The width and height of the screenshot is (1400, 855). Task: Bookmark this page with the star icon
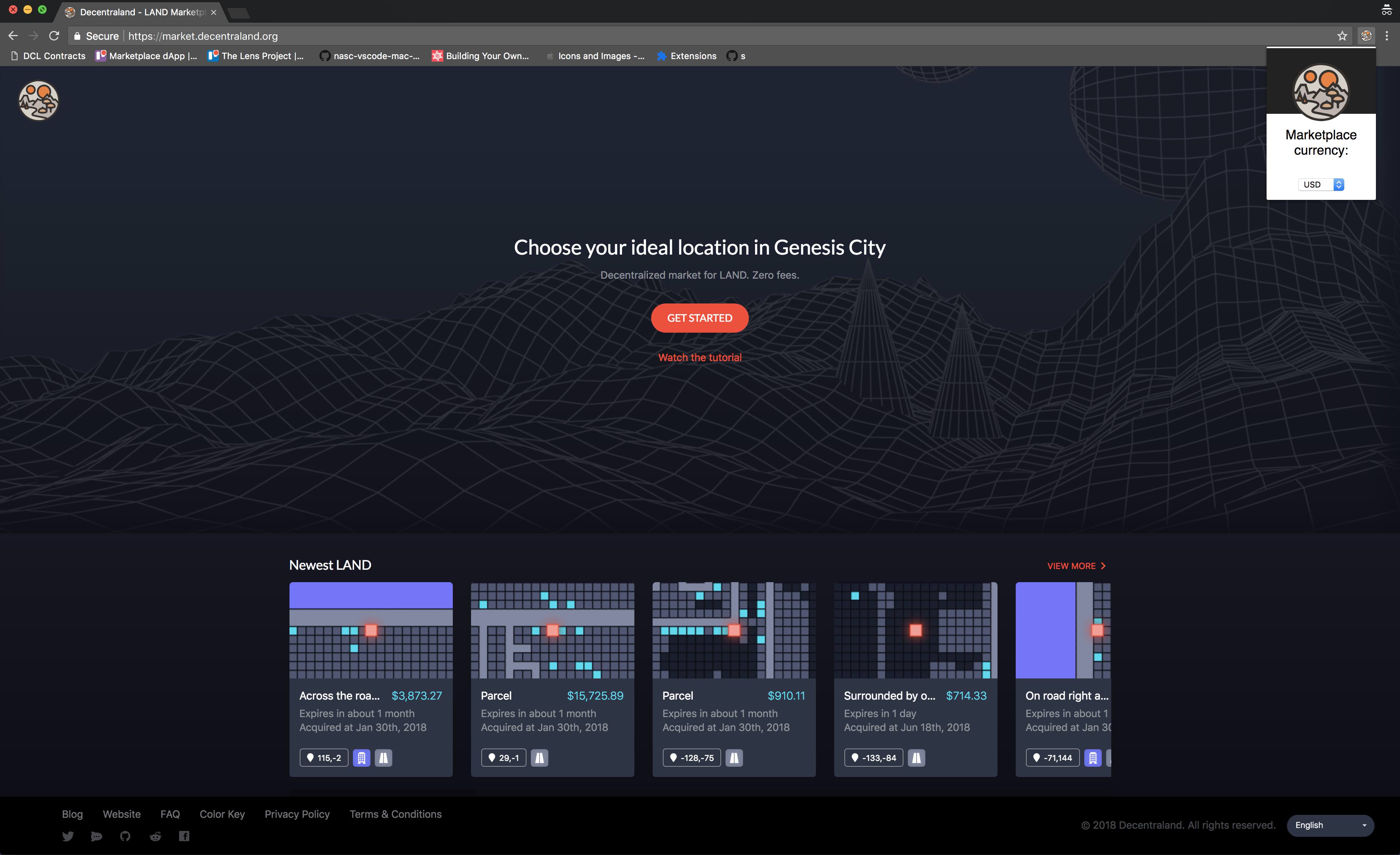[x=1342, y=36]
